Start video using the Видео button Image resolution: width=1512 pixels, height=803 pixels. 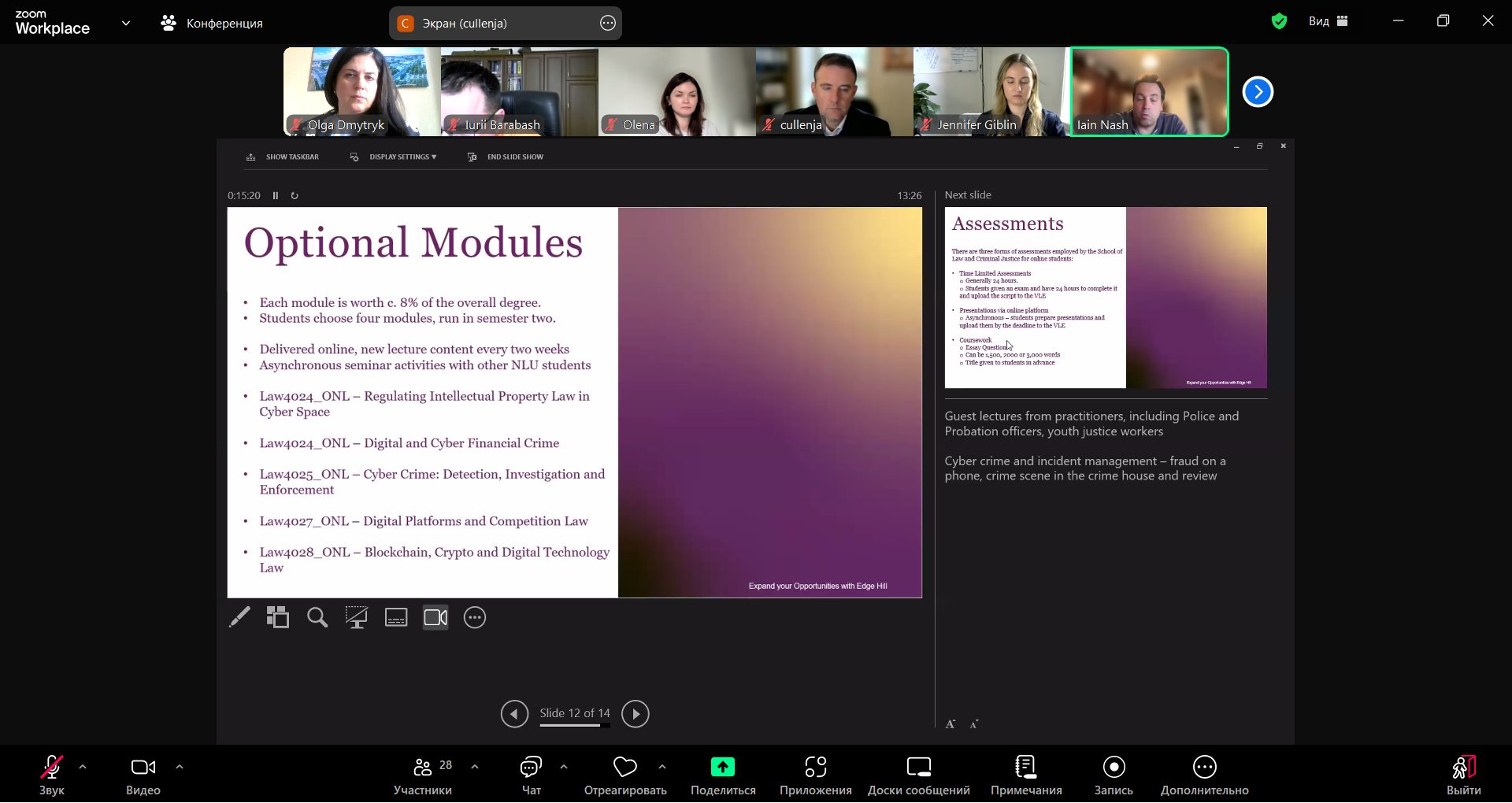coord(143,775)
